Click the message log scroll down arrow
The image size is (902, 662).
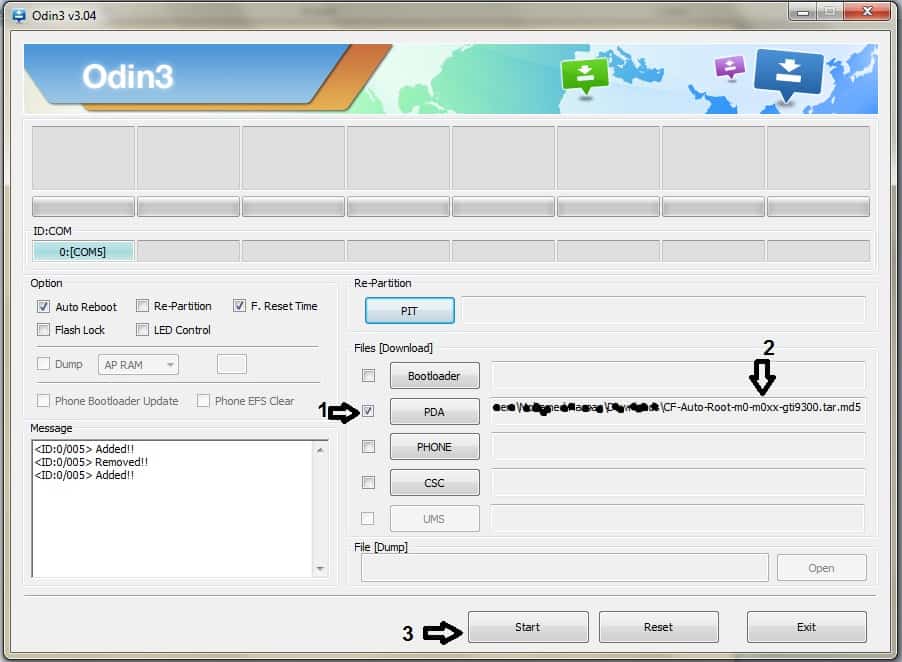point(320,568)
